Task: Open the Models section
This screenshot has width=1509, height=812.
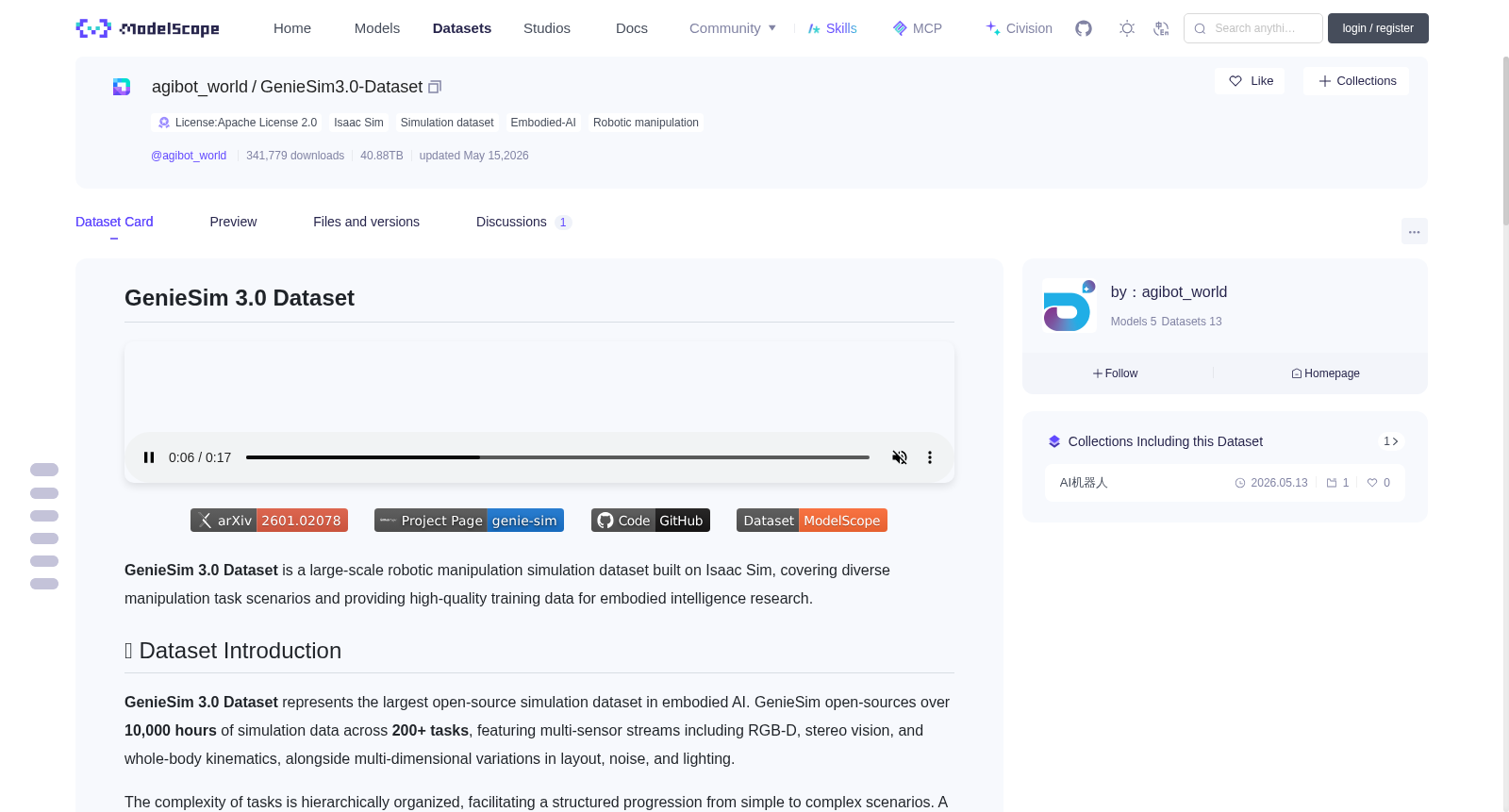Action: [x=377, y=28]
